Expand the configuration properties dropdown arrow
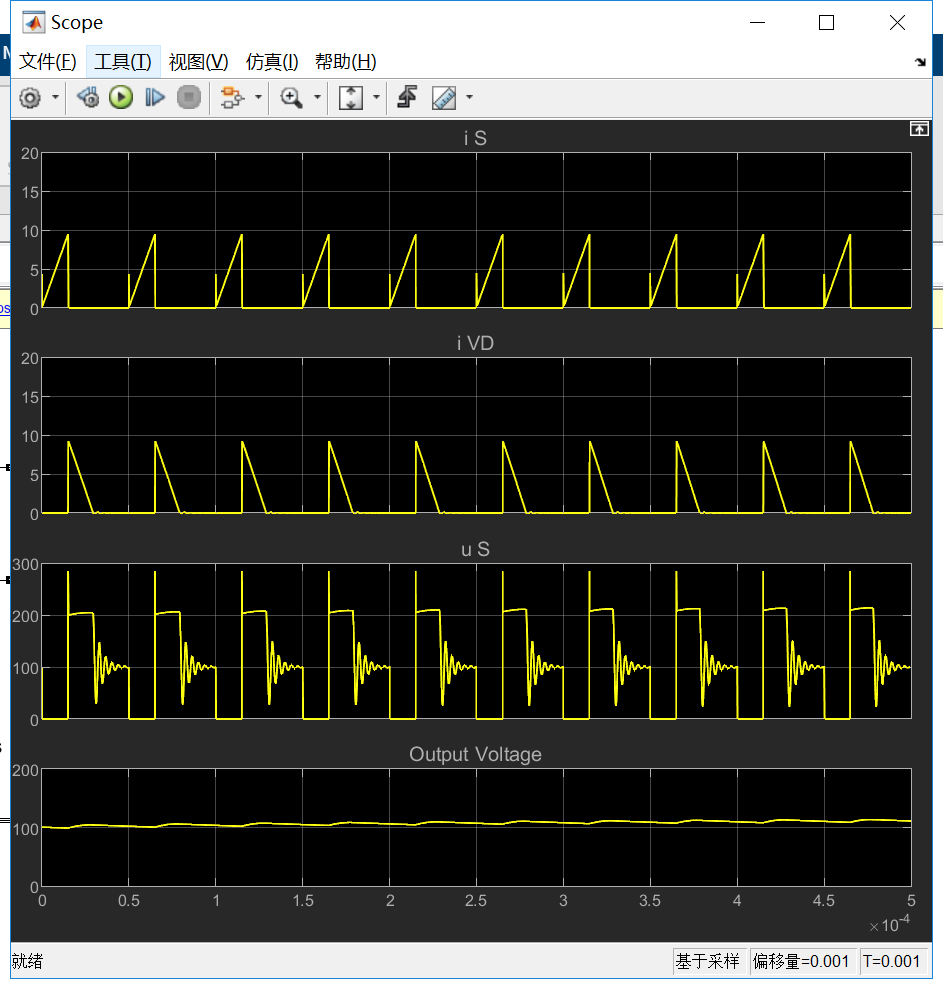This screenshot has height=989, width=943. click(56, 97)
